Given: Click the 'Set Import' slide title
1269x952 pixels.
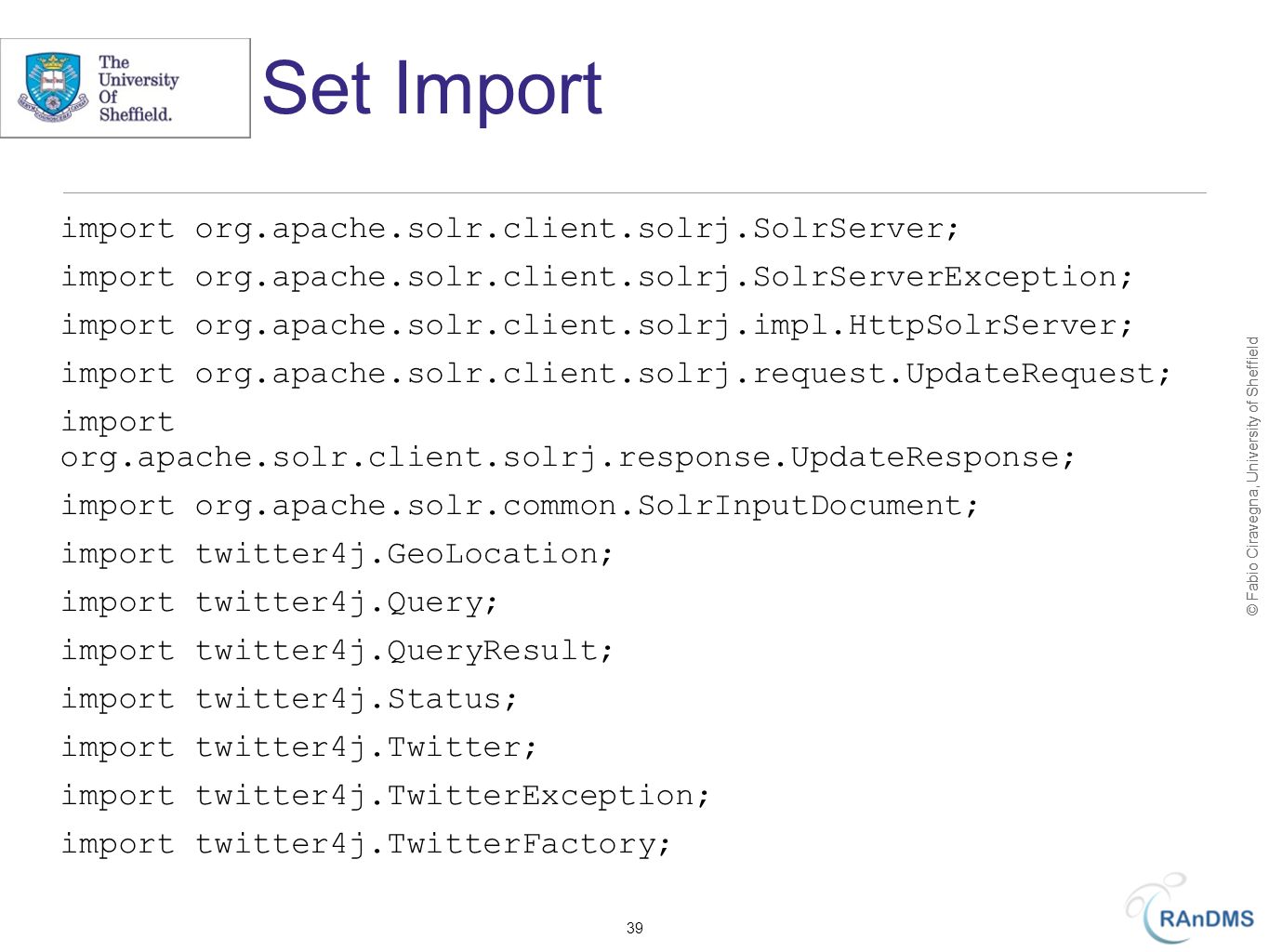Looking at the screenshot, I should coord(432,88).
